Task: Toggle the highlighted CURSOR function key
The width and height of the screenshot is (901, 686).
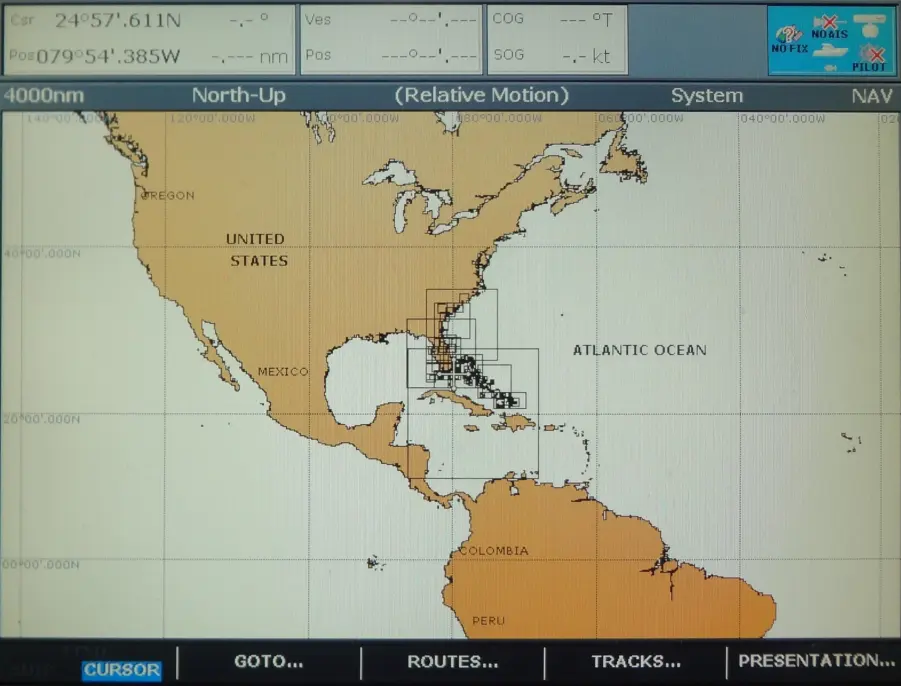Action: 121,670
